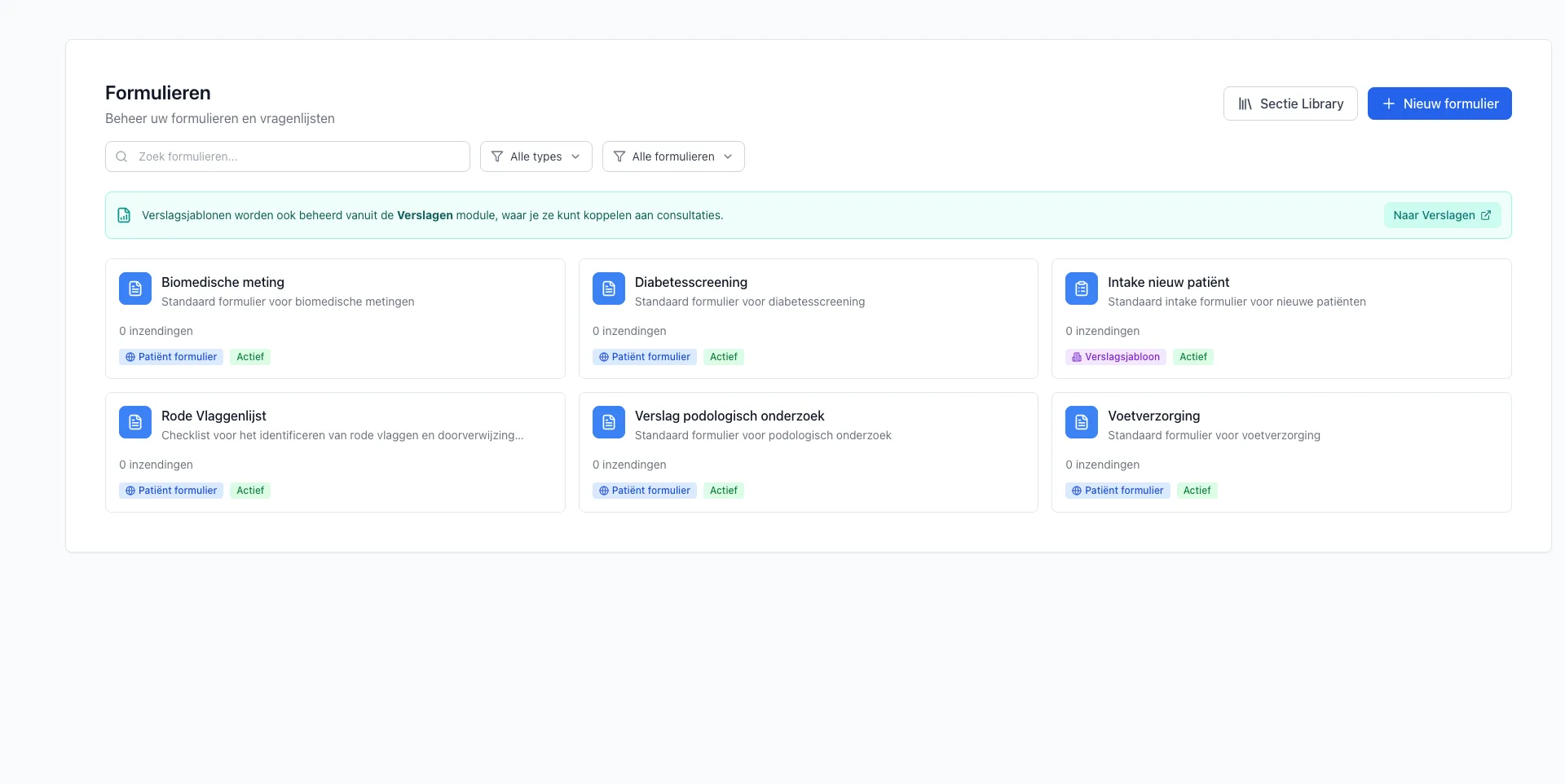Click Actief badge on Rode Vlaggenlijst card

pos(250,491)
